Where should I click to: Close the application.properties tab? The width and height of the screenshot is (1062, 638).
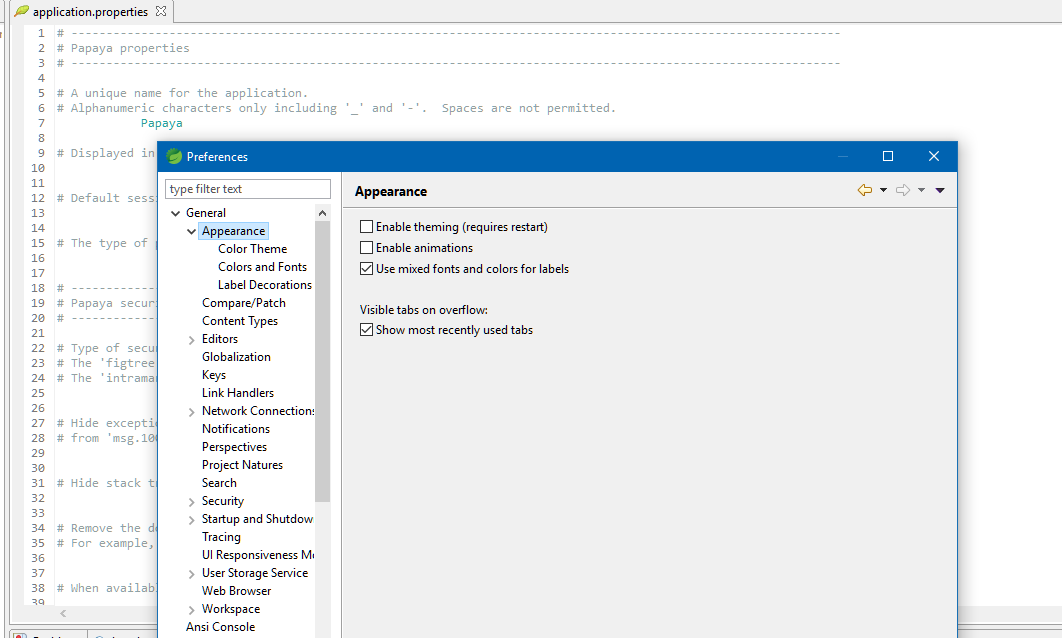pyautogui.click(x=161, y=11)
